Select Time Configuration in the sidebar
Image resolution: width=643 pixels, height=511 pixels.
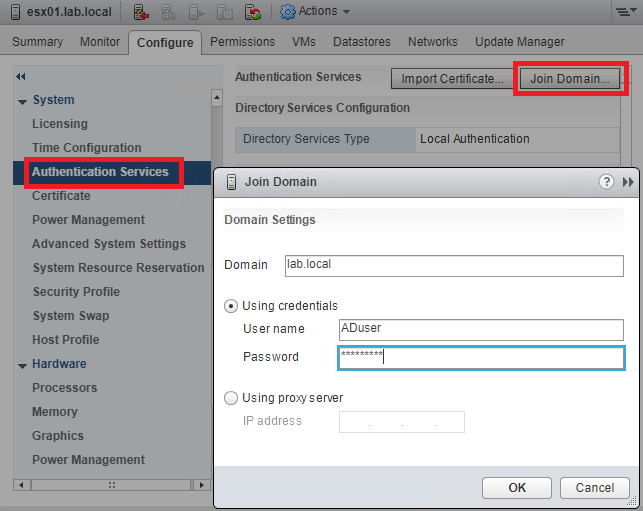[87, 148]
